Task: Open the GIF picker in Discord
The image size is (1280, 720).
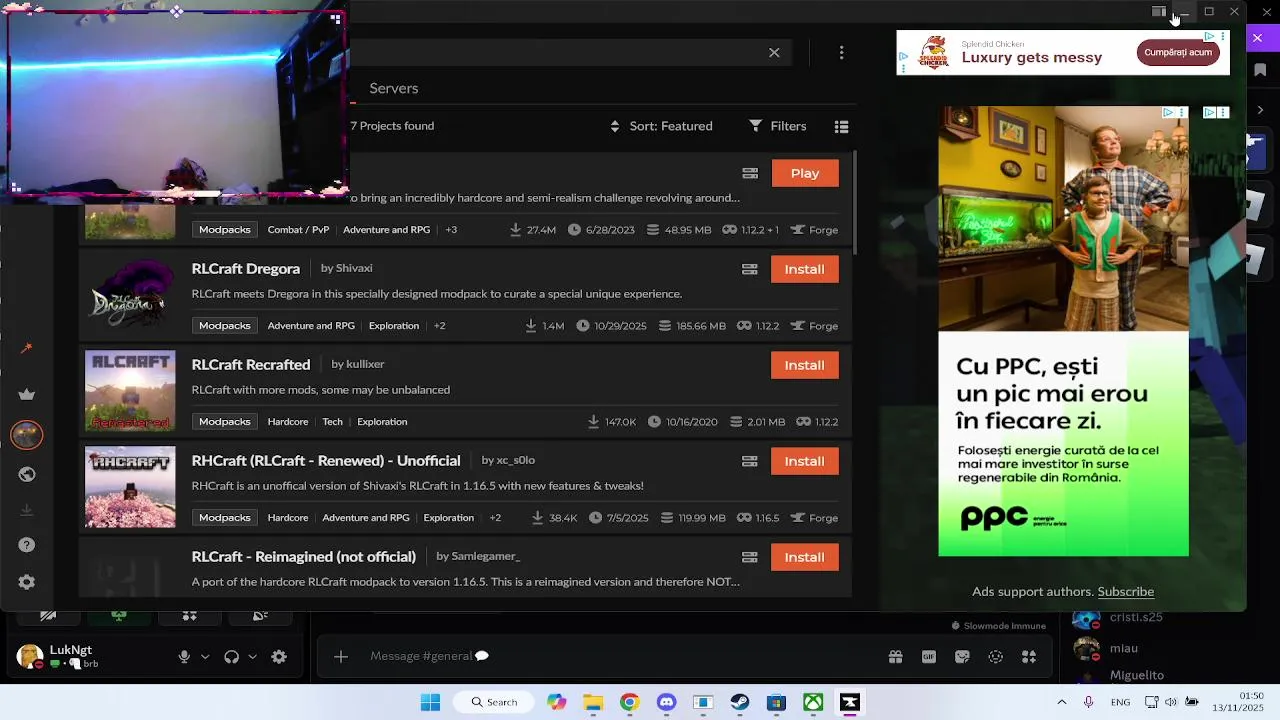Action: coord(929,657)
